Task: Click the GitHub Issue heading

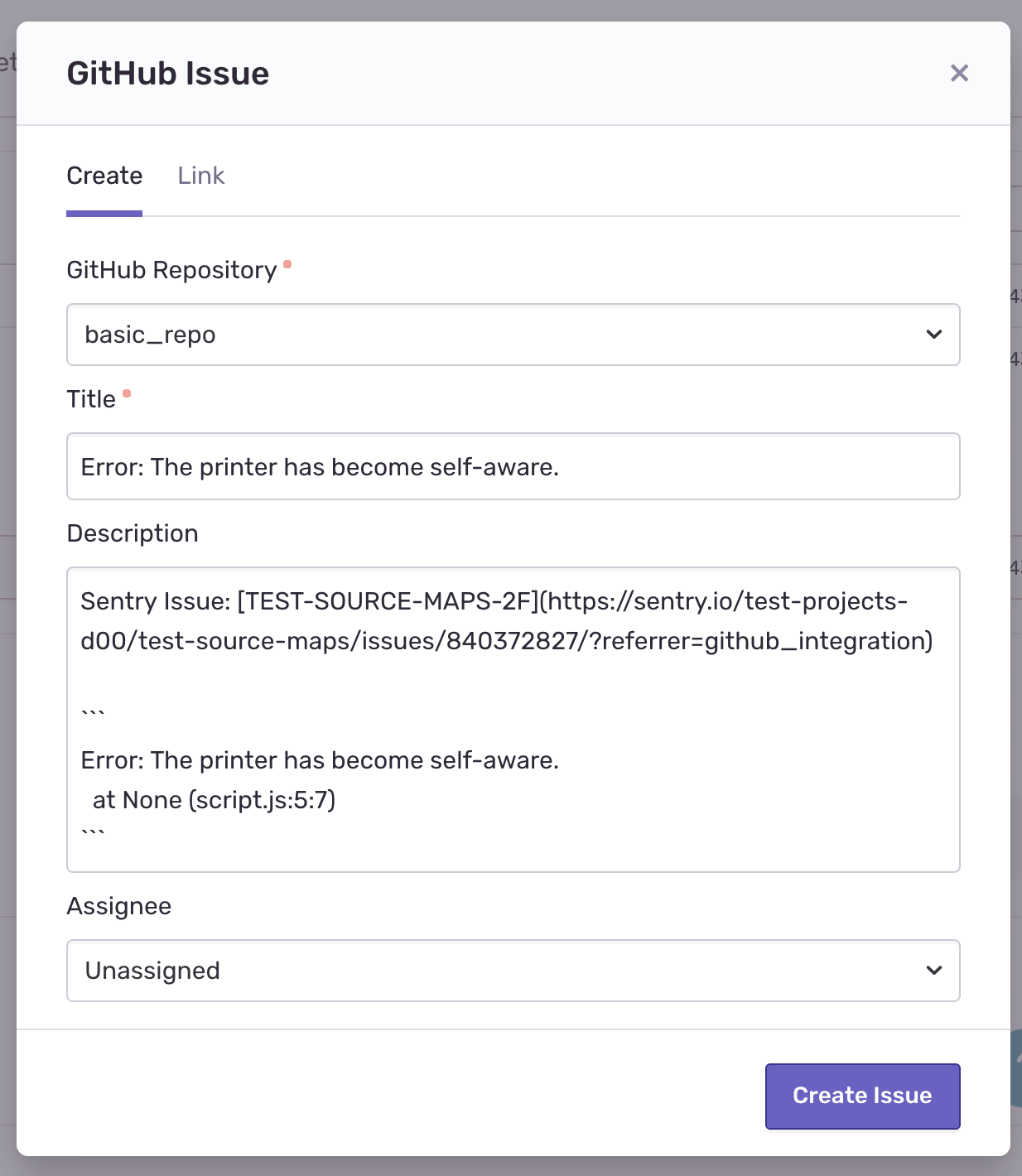Action: point(168,73)
